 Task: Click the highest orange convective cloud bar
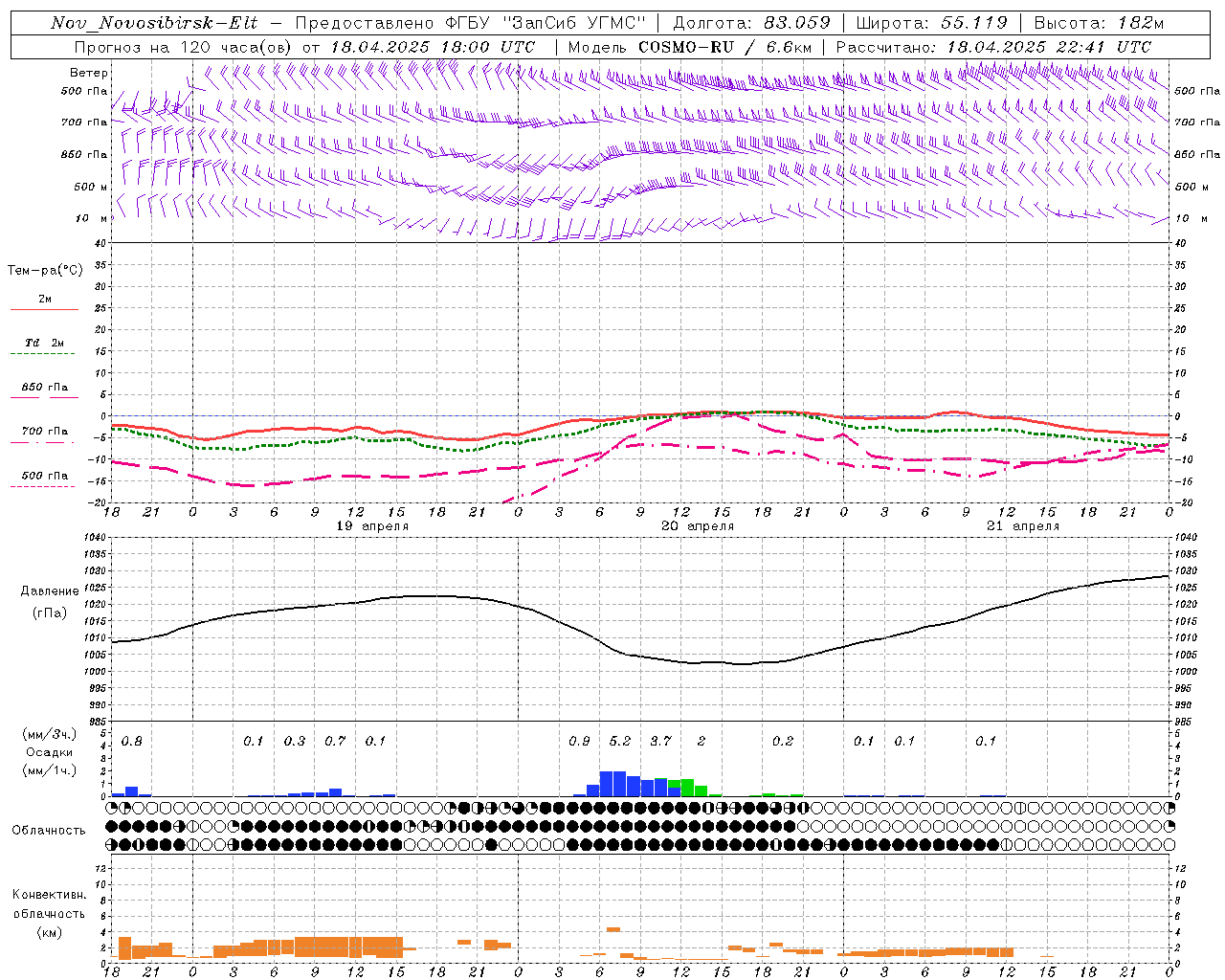click(x=613, y=929)
